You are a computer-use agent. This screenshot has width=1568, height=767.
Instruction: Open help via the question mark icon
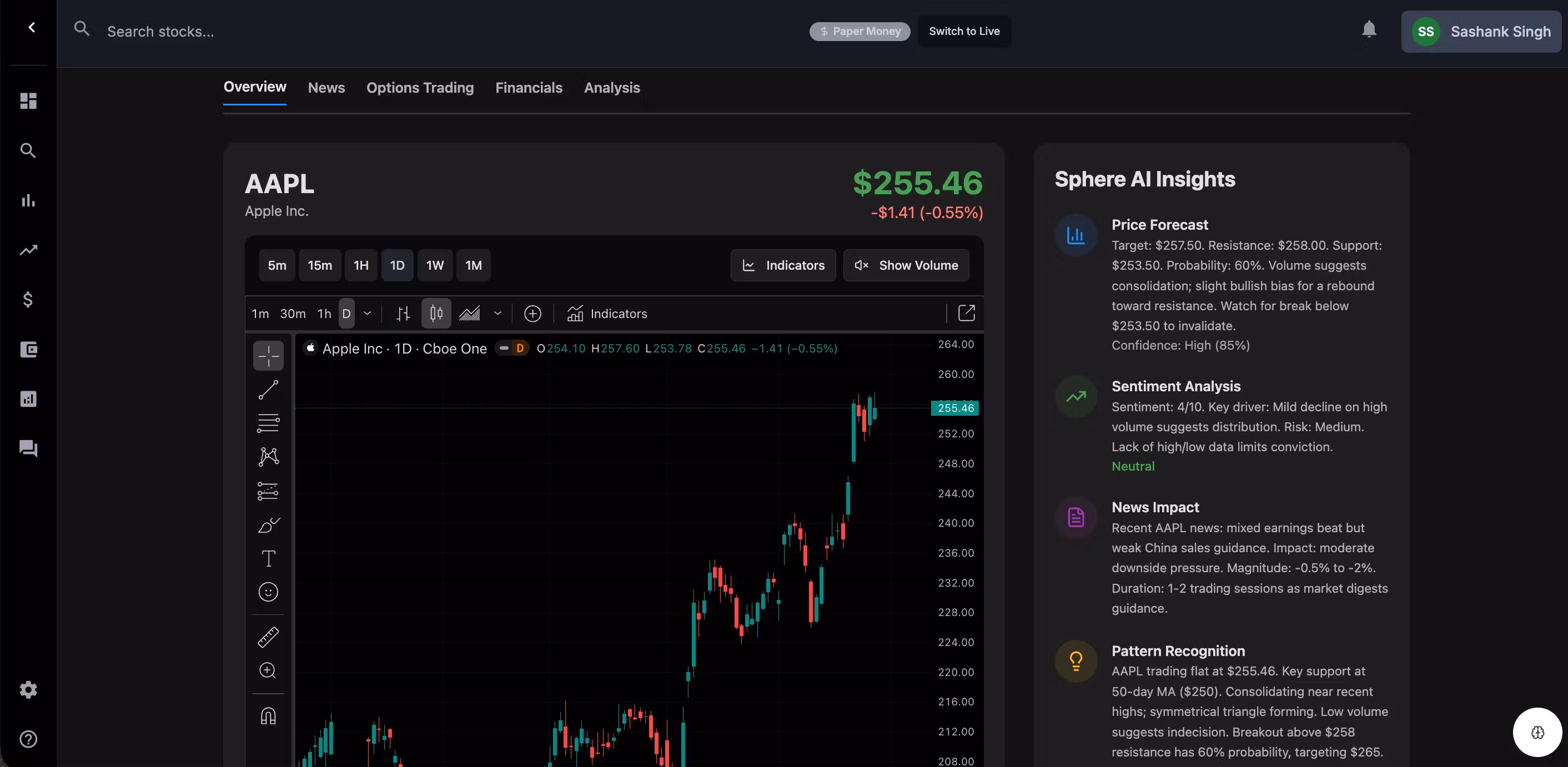tap(28, 739)
